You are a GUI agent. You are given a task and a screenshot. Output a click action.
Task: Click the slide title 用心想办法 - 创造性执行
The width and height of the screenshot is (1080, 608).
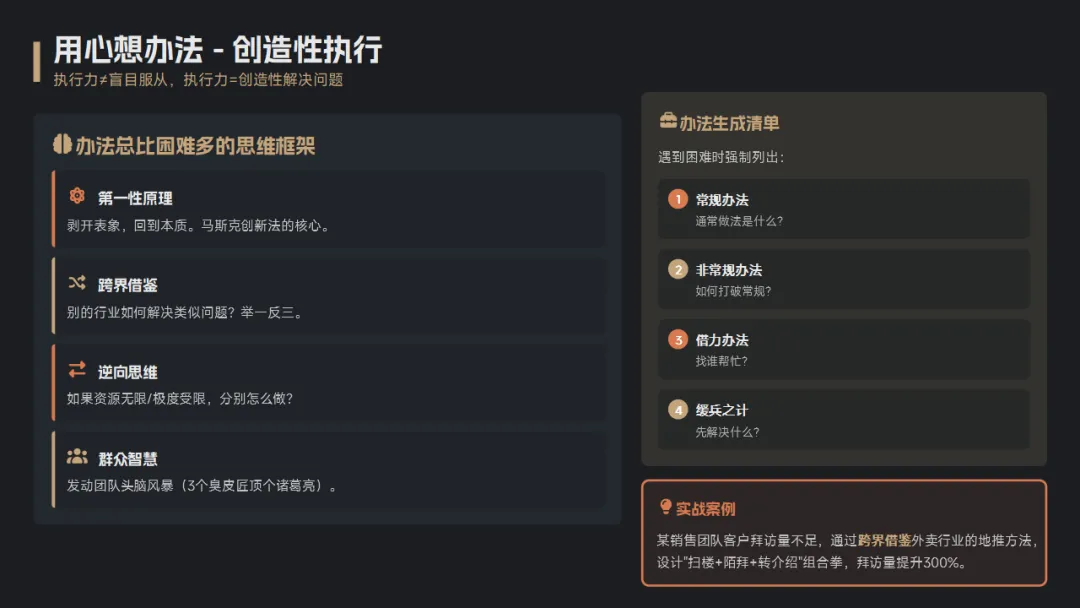(x=218, y=50)
